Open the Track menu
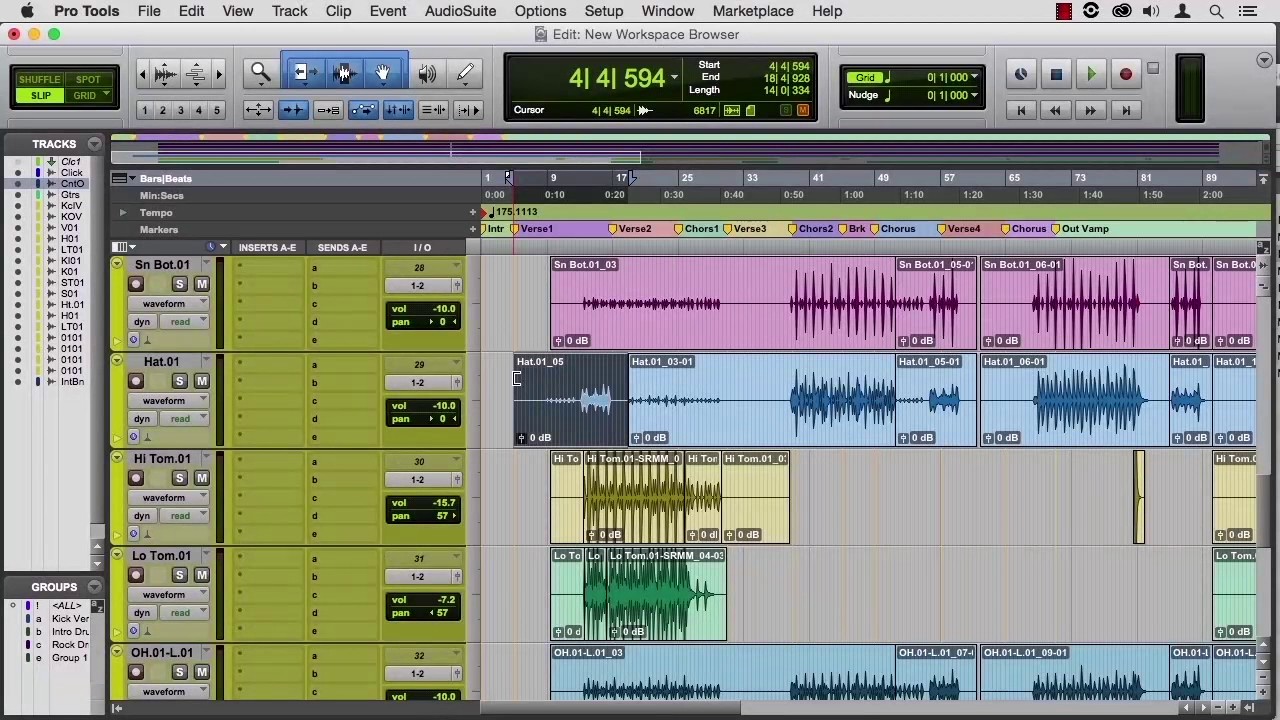Screen dimensions: 1280x720 tap(289, 11)
